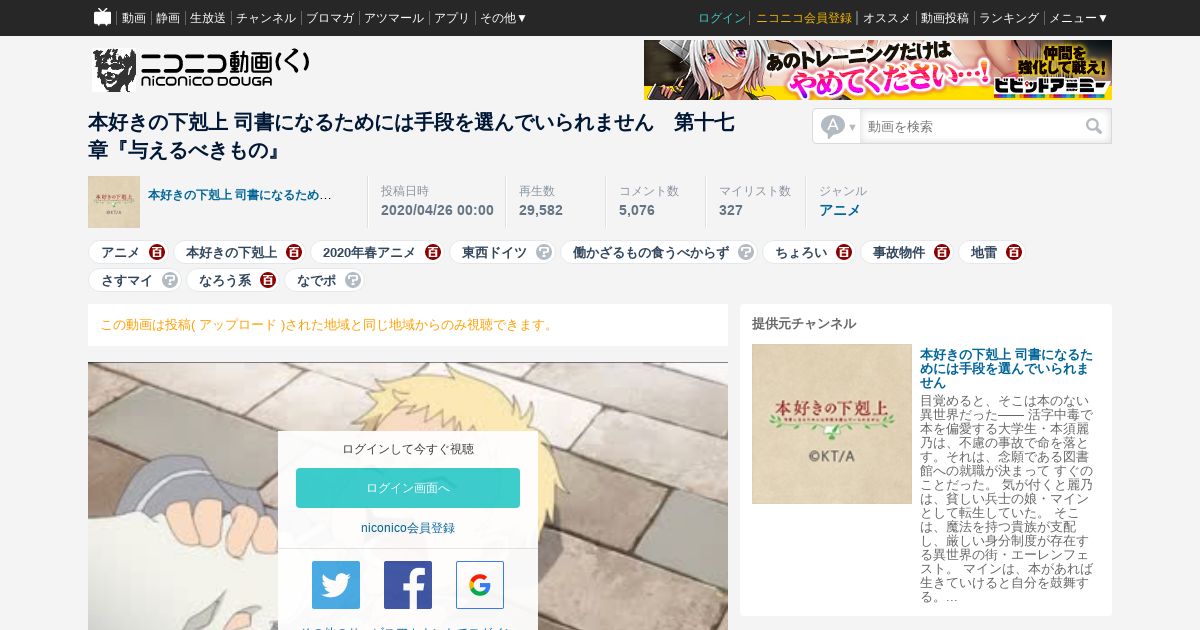Click the 事故物件 tag
The height and width of the screenshot is (630, 1200).
point(899,252)
